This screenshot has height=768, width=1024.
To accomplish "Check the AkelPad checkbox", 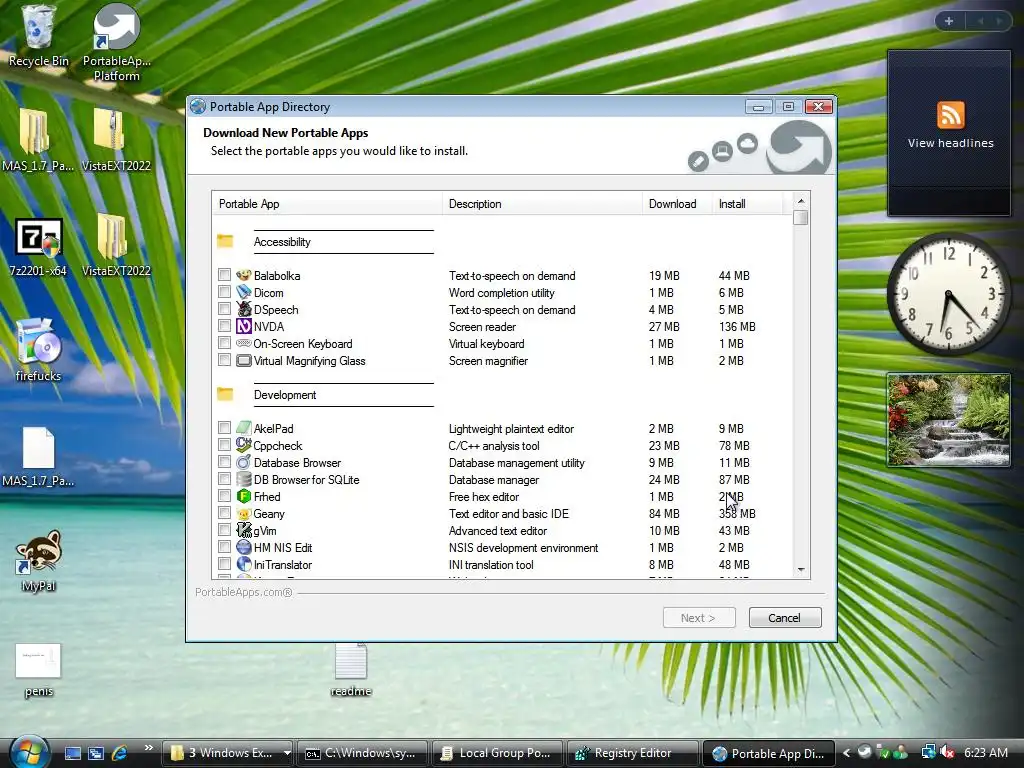I will coord(224,428).
